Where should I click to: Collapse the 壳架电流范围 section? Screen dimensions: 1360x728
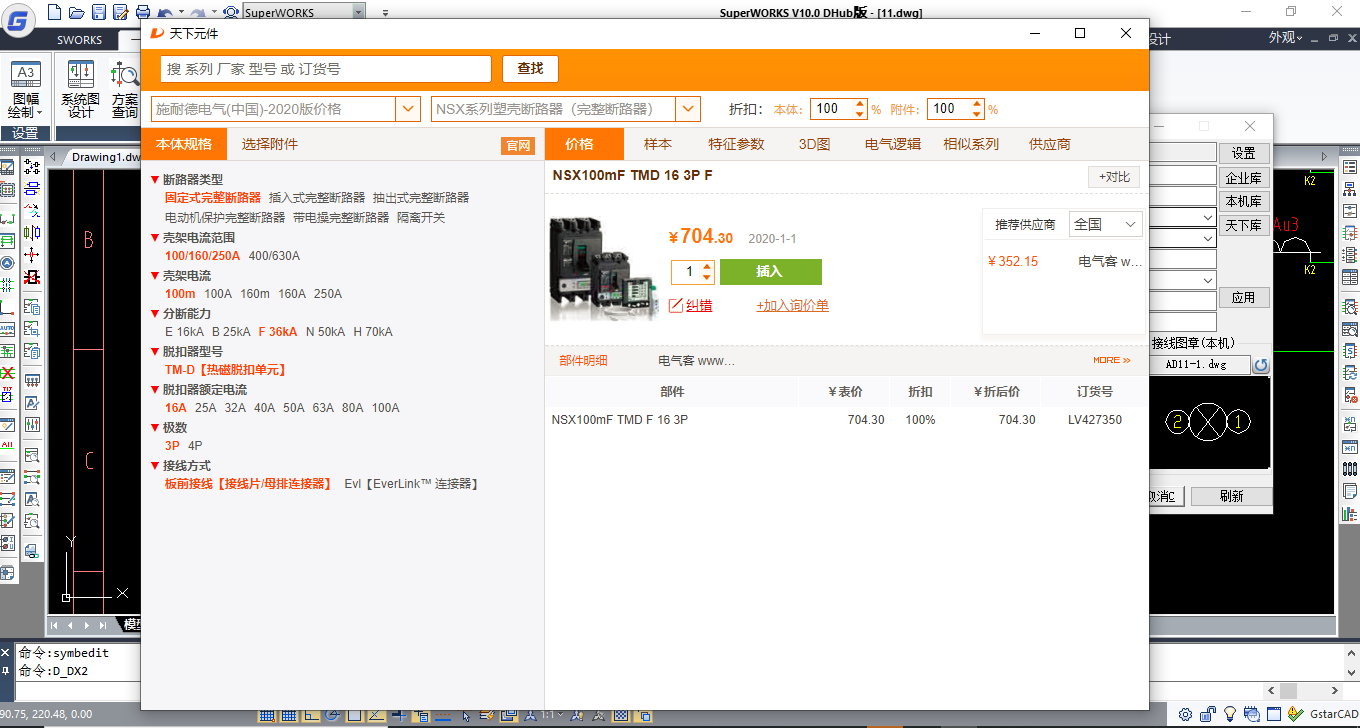click(x=155, y=238)
